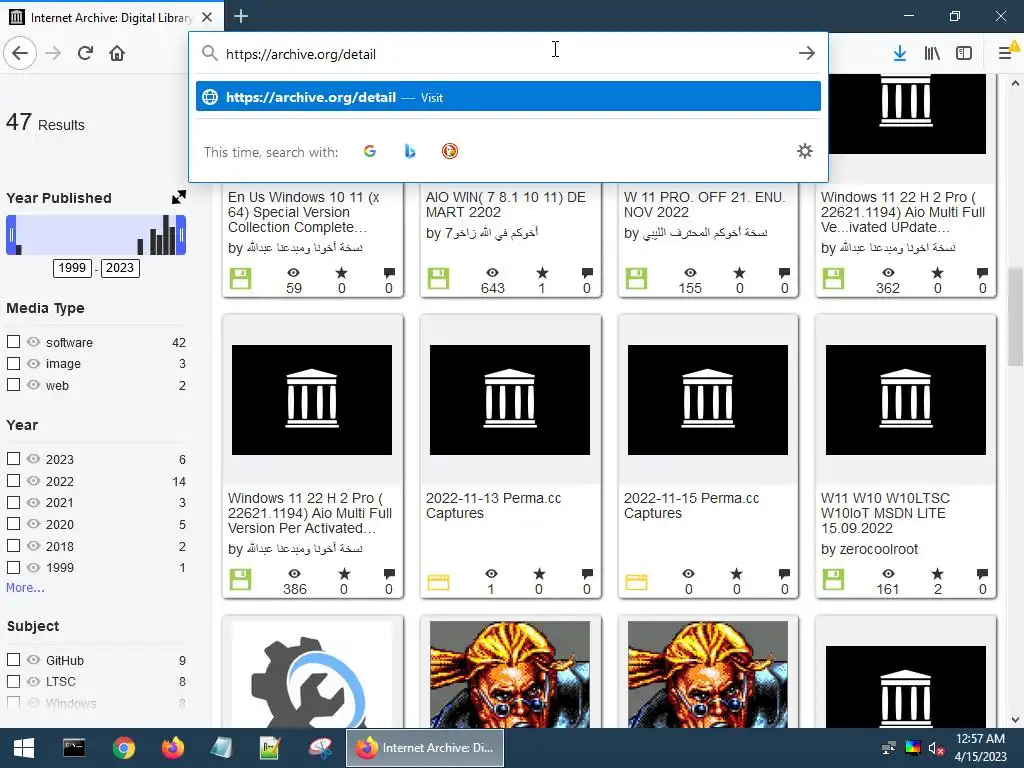The width and height of the screenshot is (1024, 768).
Task: Check the 2023 year filter
Action: [x=13, y=458]
